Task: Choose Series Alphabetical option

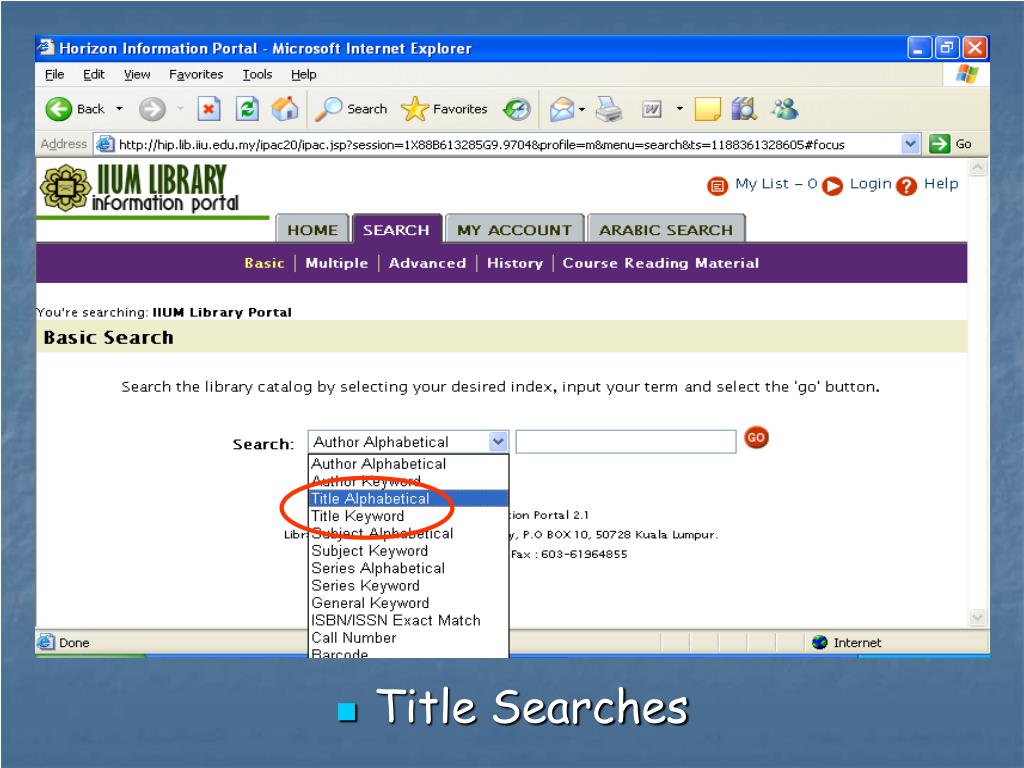Action: (408, 568)
